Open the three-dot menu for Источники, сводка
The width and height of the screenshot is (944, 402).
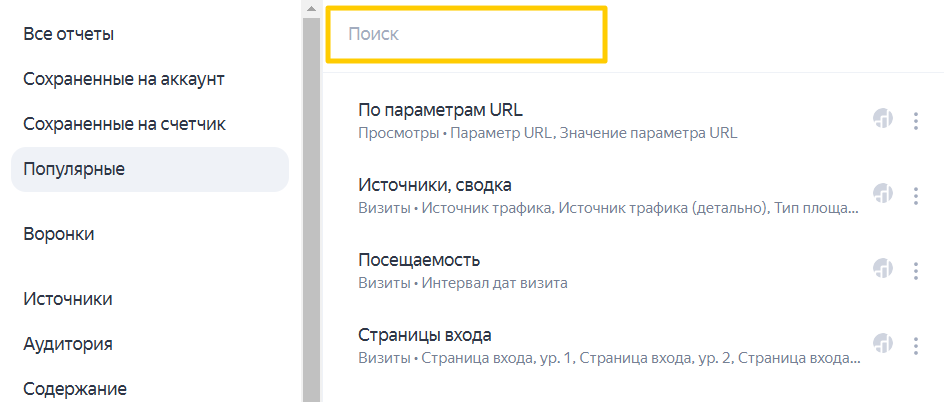tap(916, 195)
